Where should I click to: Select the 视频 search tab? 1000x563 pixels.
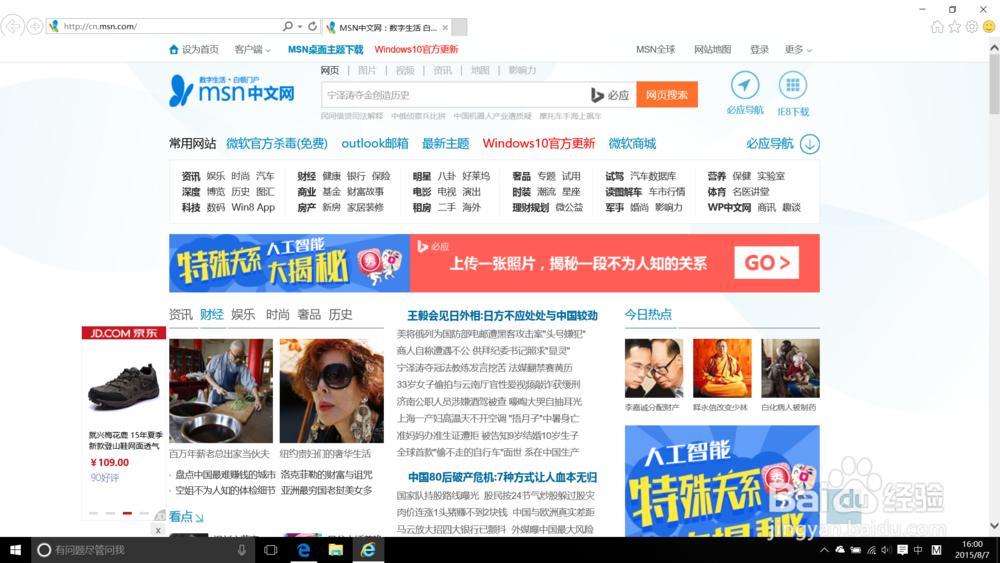click(405, 70)
